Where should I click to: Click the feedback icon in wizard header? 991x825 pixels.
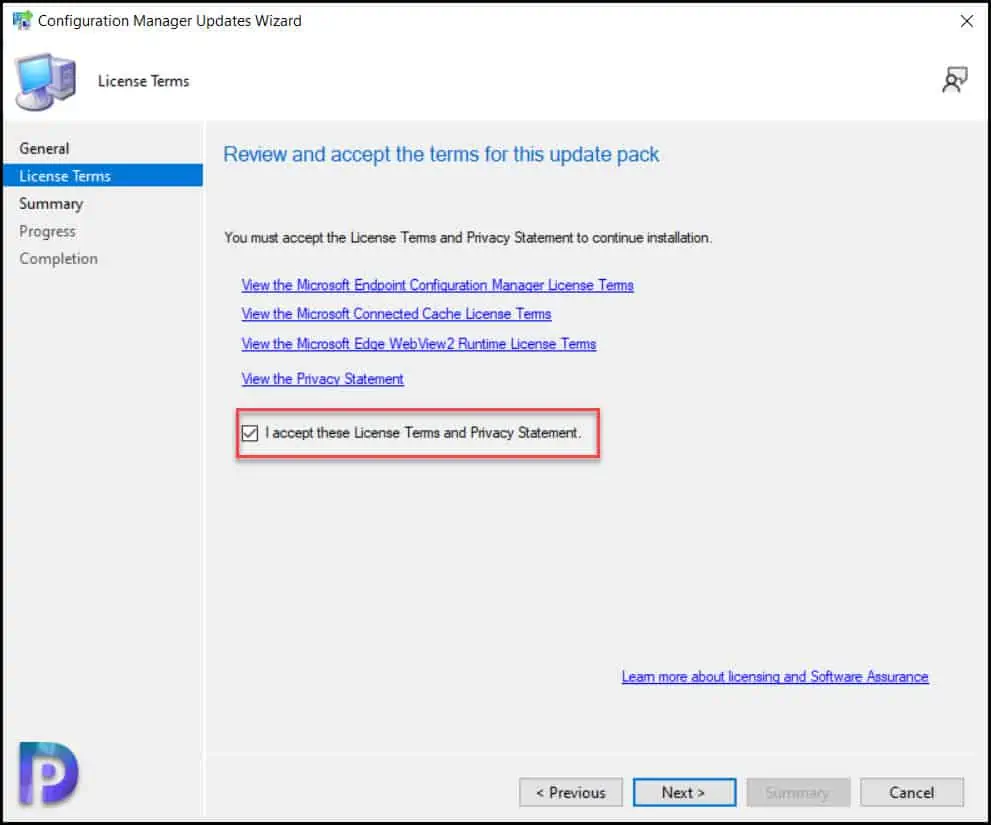coord(954,80)
